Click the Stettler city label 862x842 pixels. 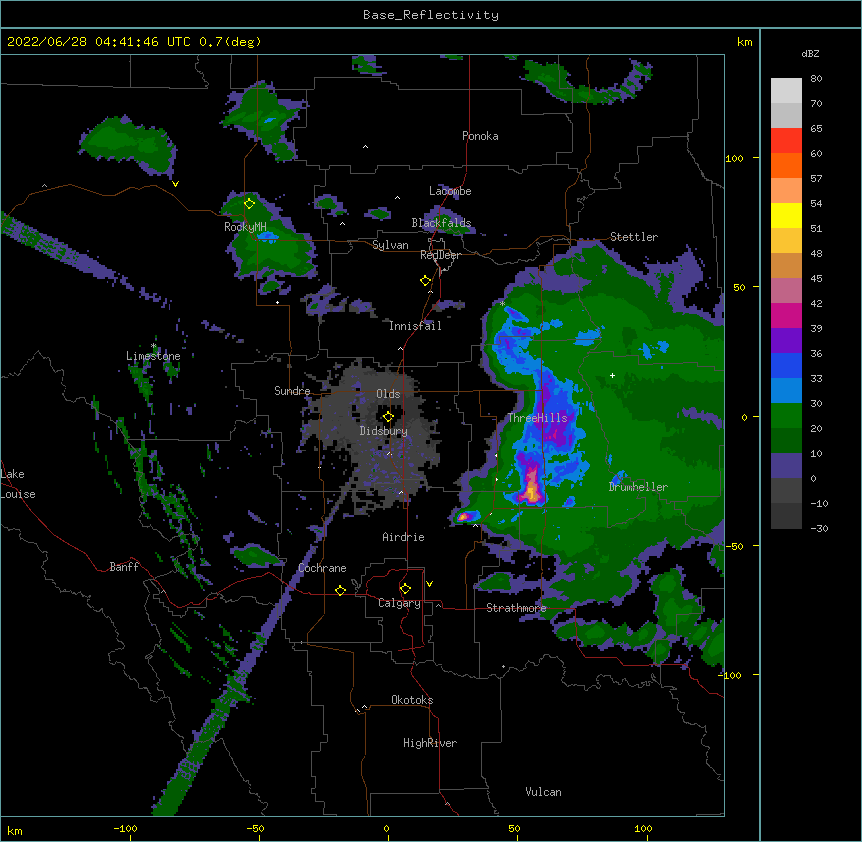click(634, 237)
